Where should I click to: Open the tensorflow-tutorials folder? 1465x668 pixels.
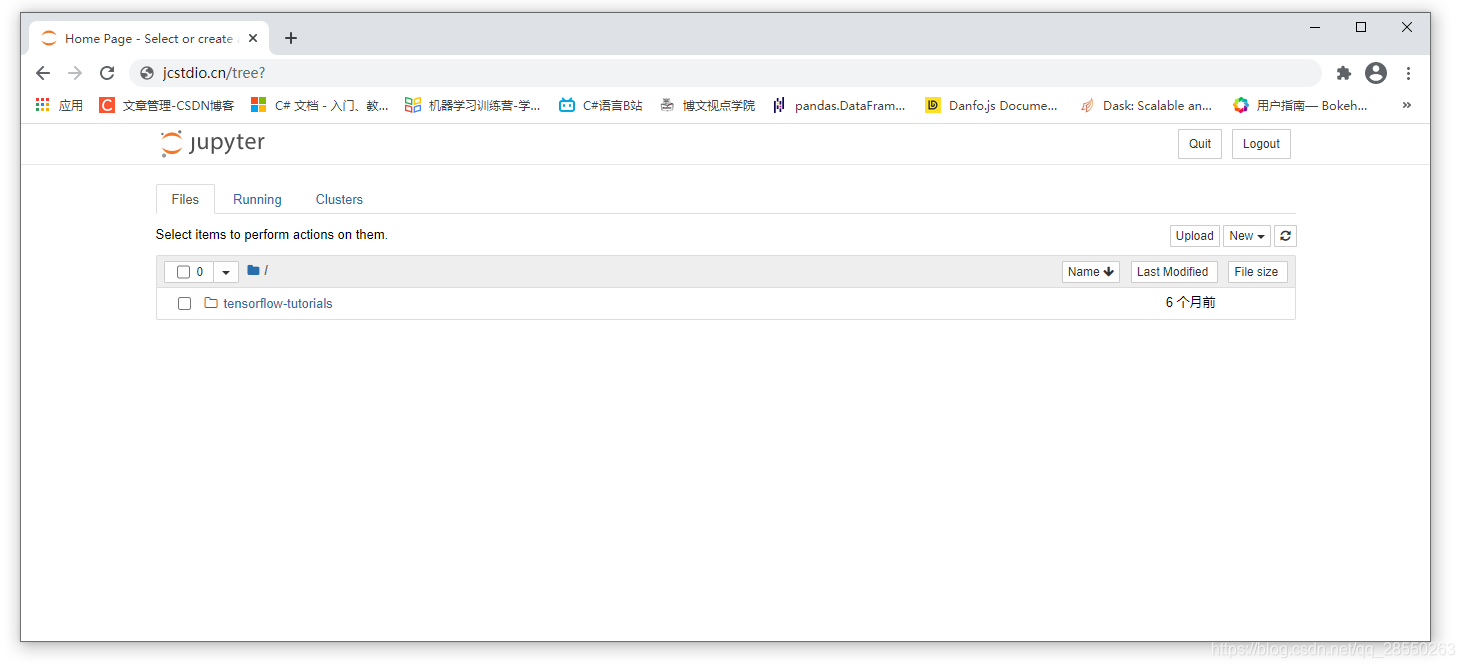pos(277,303)
